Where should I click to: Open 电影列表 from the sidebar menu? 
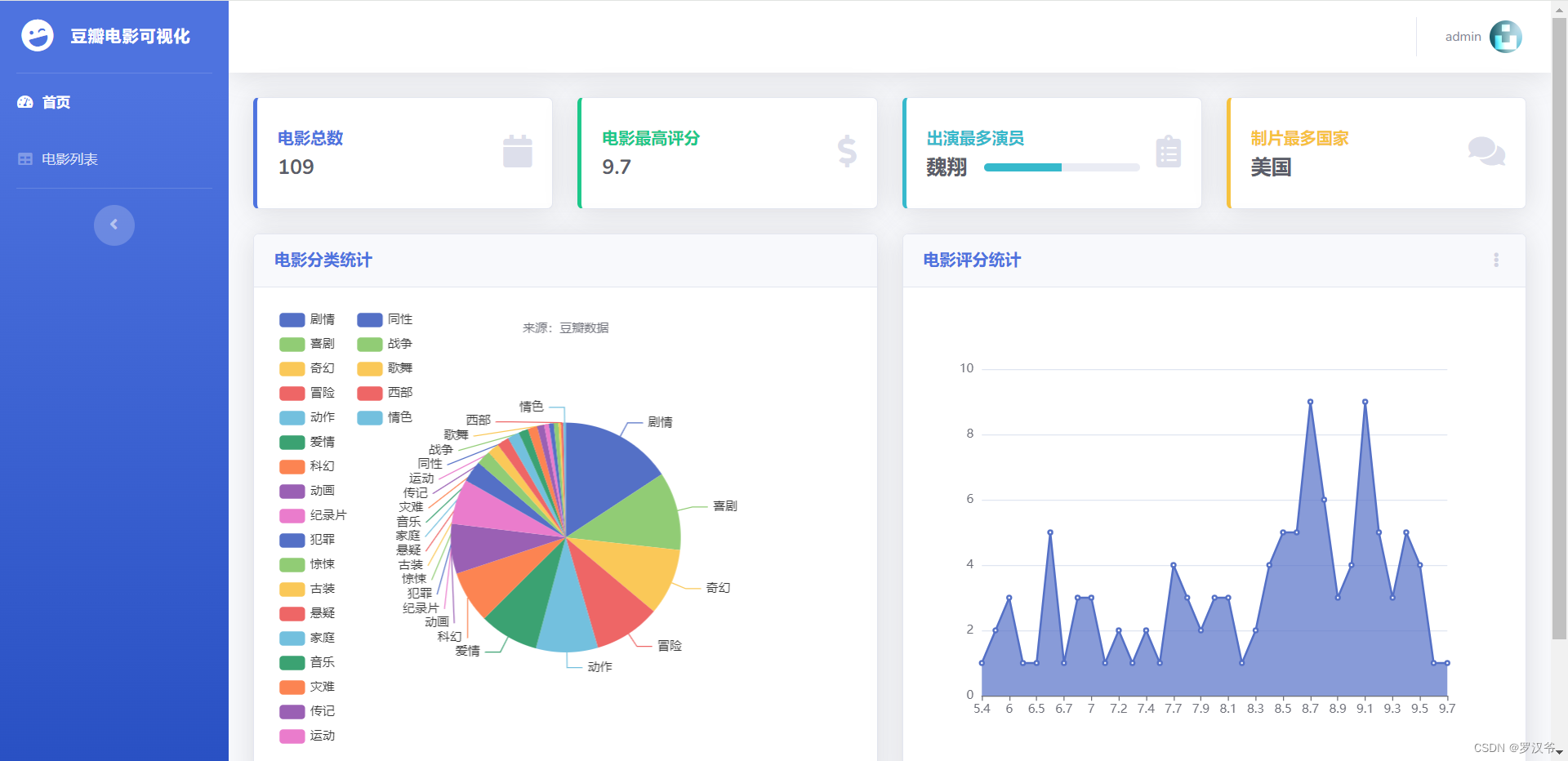69,159
